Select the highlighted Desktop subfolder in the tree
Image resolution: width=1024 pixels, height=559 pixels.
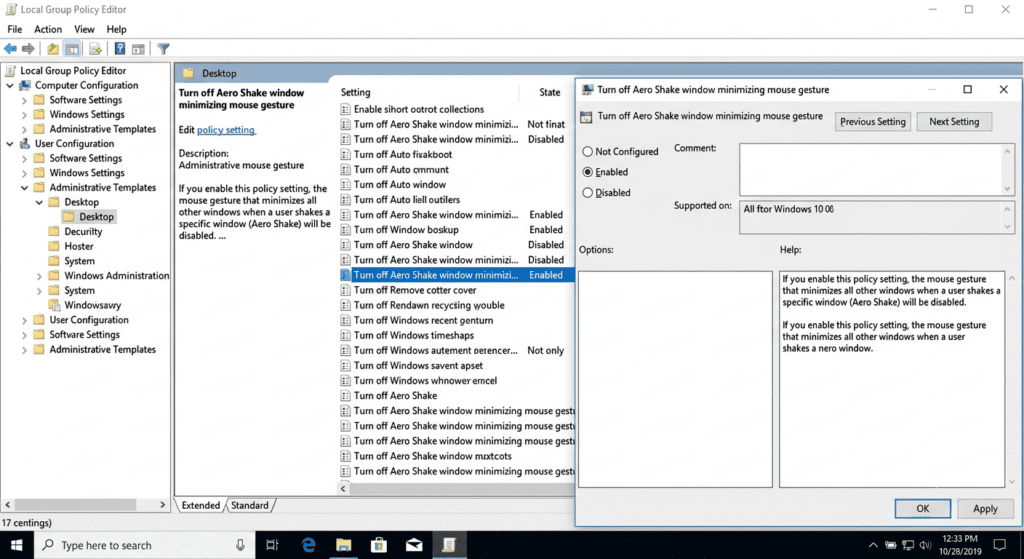click(x=89, y=217)
